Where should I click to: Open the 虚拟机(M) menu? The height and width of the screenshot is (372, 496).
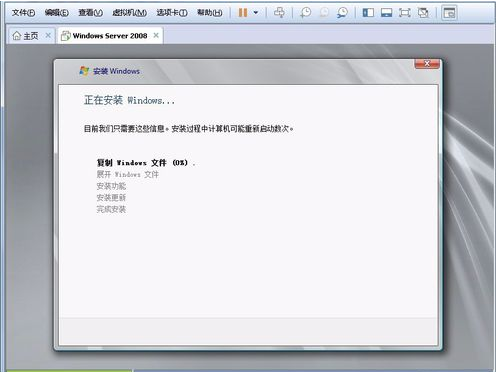130,13
